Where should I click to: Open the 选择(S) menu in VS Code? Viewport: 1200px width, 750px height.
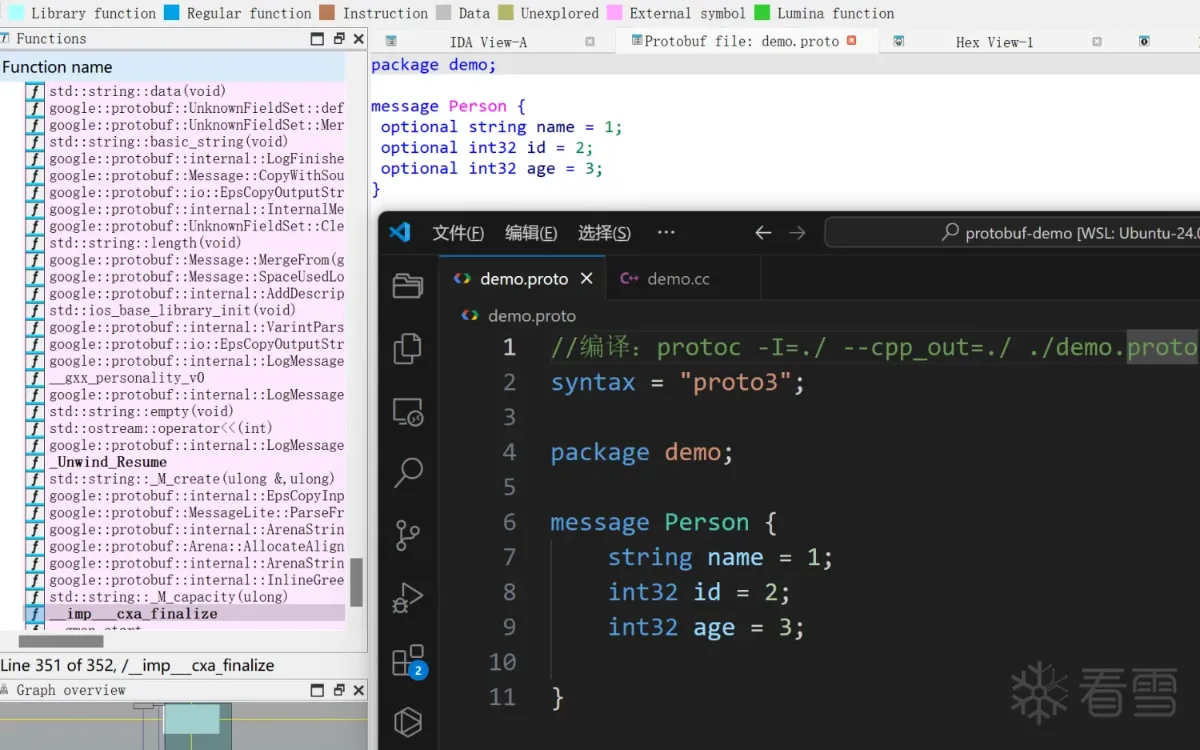[604, 233]
